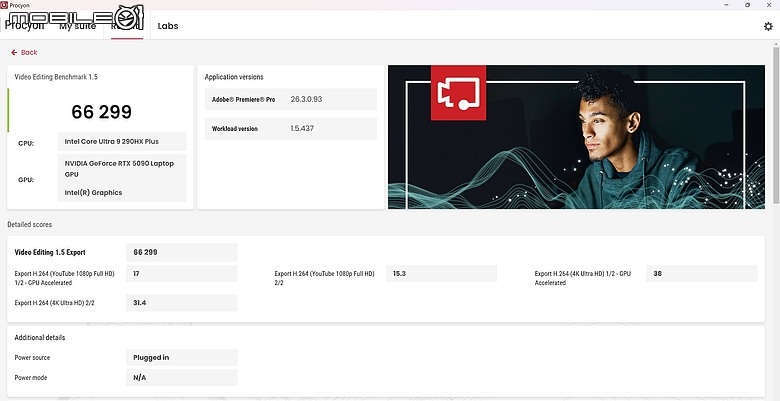The width and height of the screenshot is (780, 401).
Task: Click the Video Editing 1.5 Export score
Action: 182,252
